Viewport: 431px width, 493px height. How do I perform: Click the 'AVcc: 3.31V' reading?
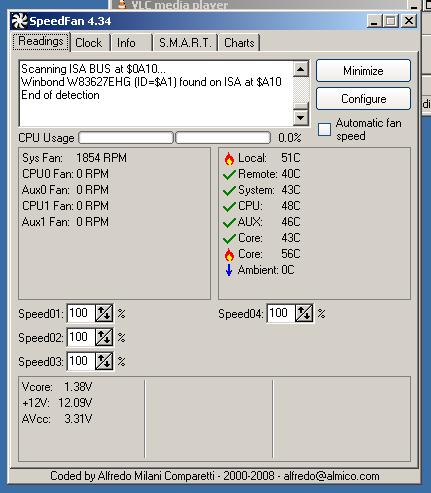(x=57, y=419)
